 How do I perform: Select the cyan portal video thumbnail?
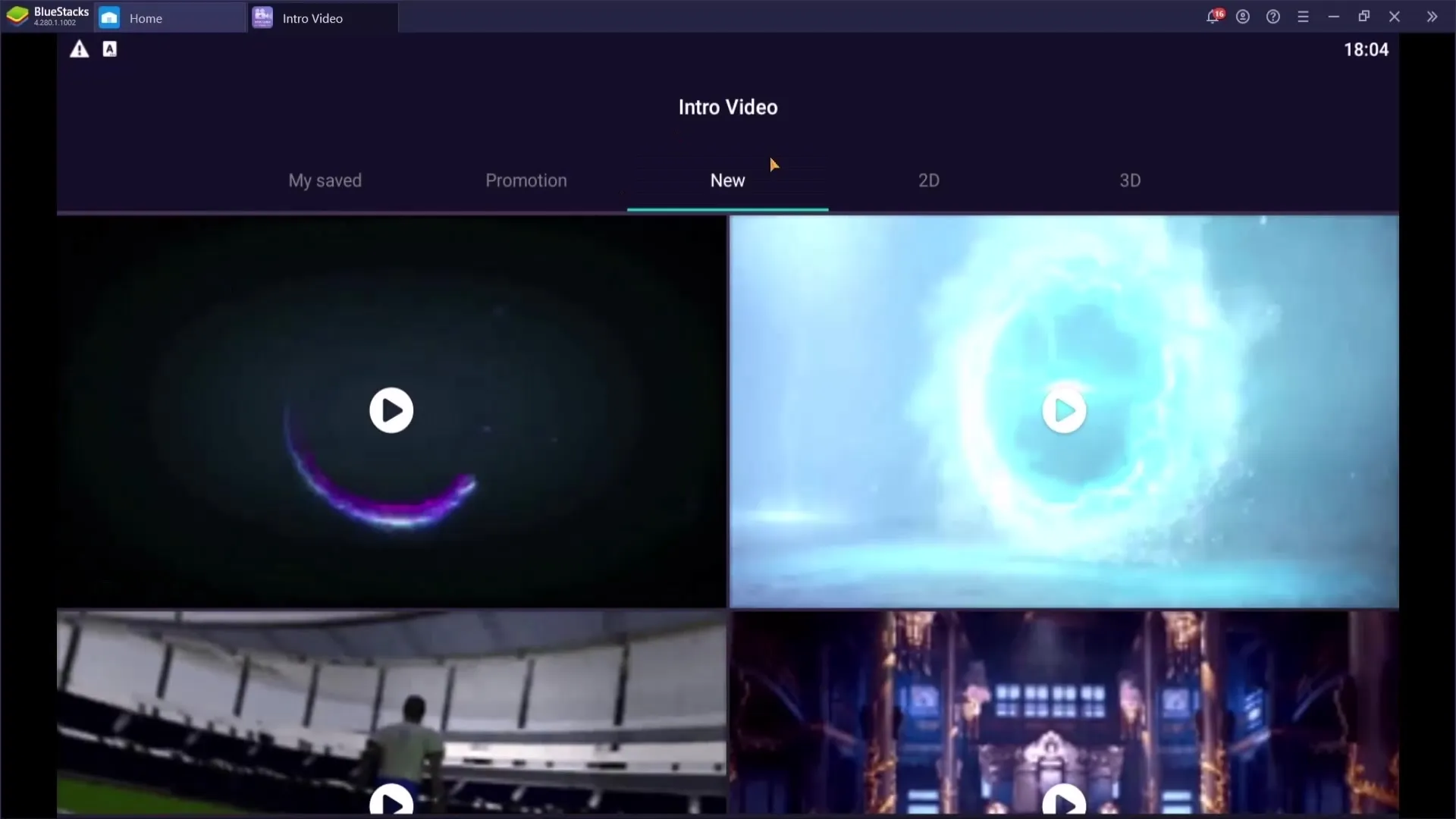(1064, 410)
